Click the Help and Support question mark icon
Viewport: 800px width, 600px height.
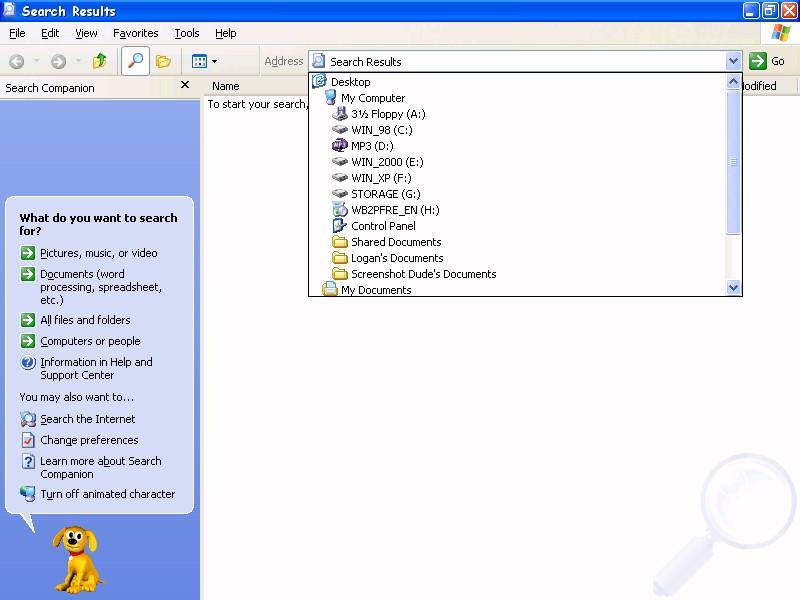[x=28, y=362]
